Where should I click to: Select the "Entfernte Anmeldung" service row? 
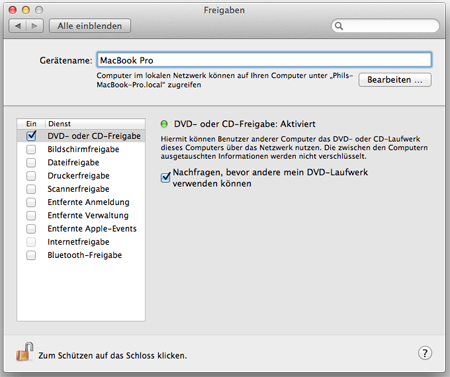[x=81, y=202]
